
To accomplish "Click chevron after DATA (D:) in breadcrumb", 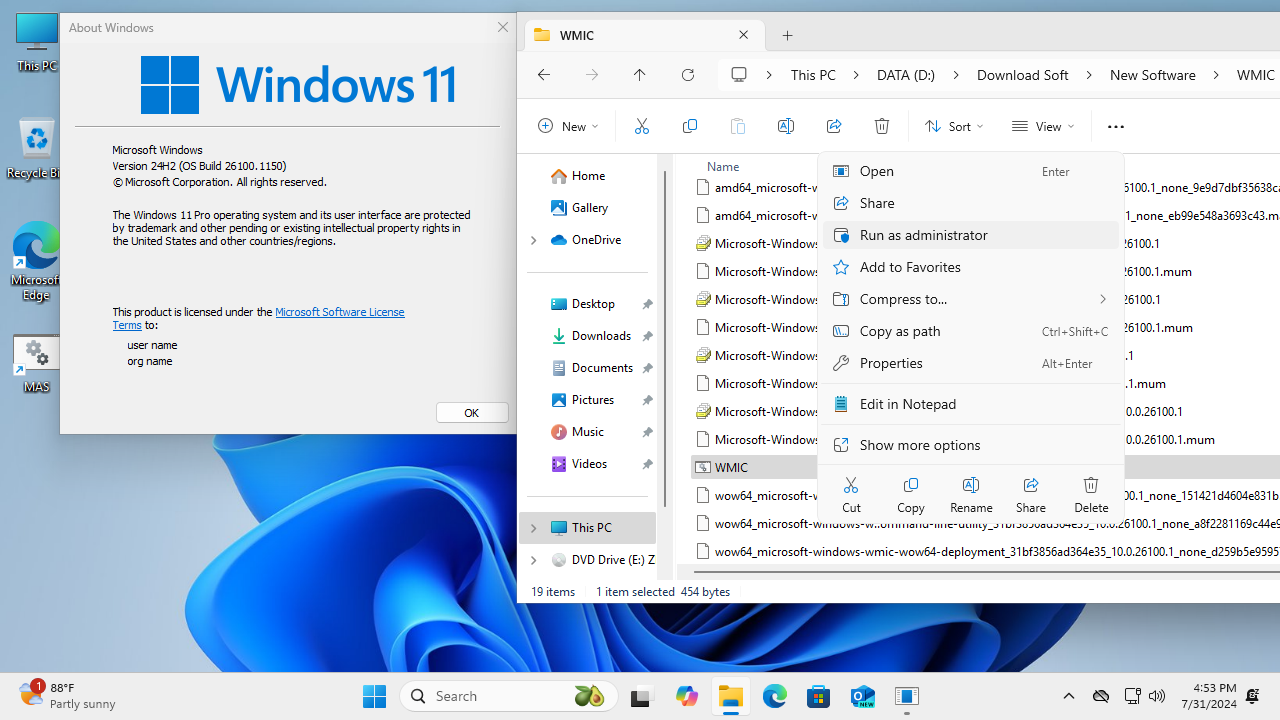I will (956, 75).
